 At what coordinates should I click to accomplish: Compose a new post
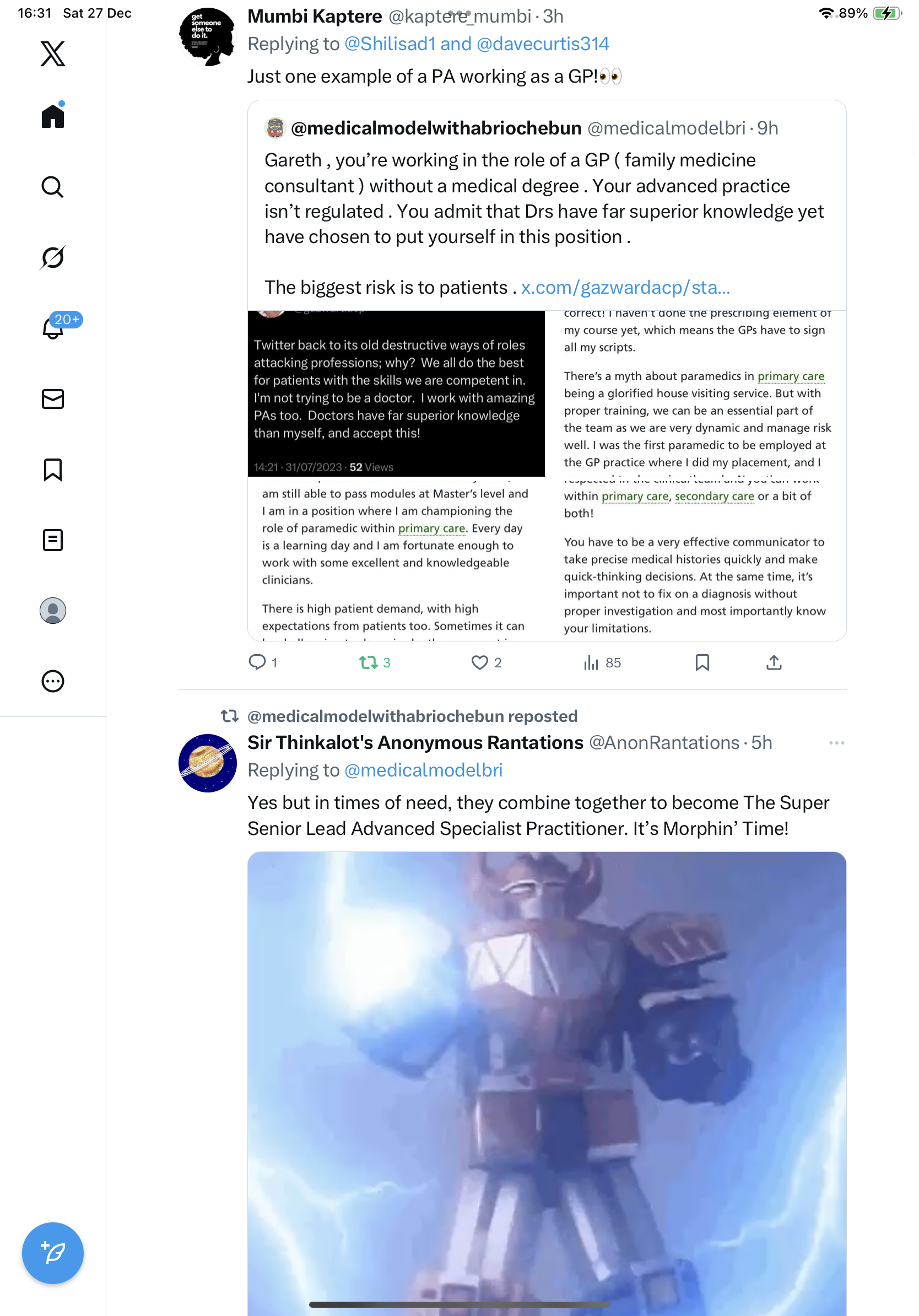(53, 1253)
